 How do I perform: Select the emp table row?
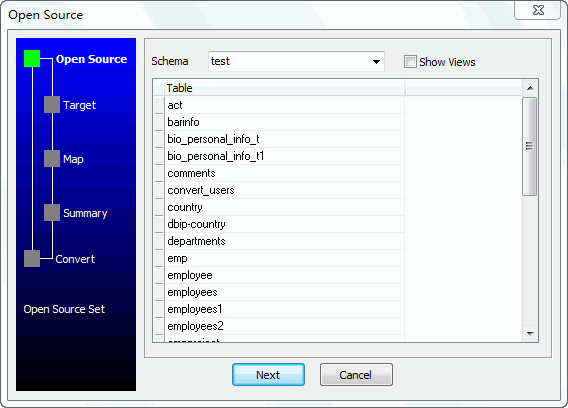(284, 258)
